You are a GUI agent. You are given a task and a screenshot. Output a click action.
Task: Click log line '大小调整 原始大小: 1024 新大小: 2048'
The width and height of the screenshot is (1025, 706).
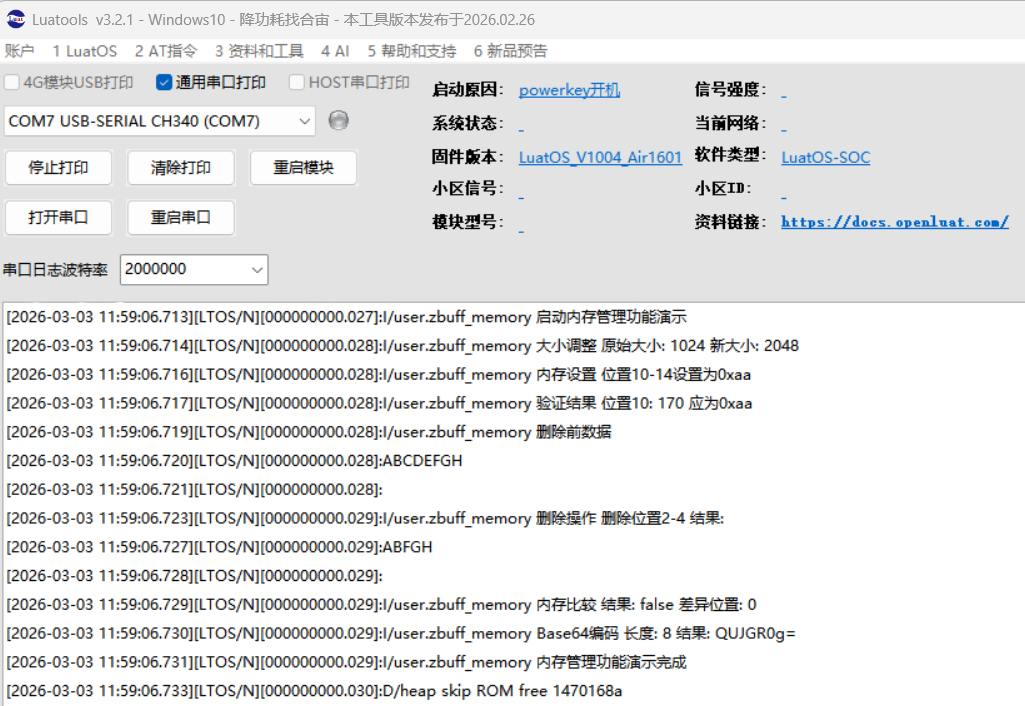403,346
